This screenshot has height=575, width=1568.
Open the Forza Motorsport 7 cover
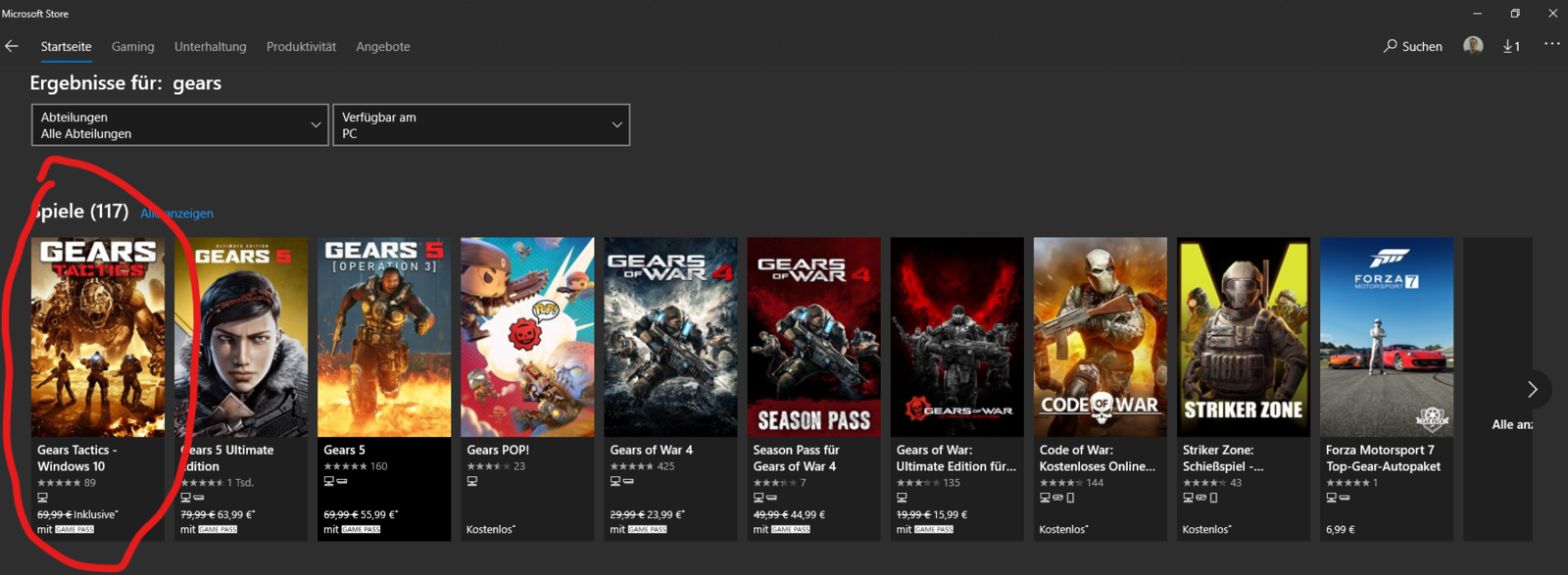(1386, 337)
